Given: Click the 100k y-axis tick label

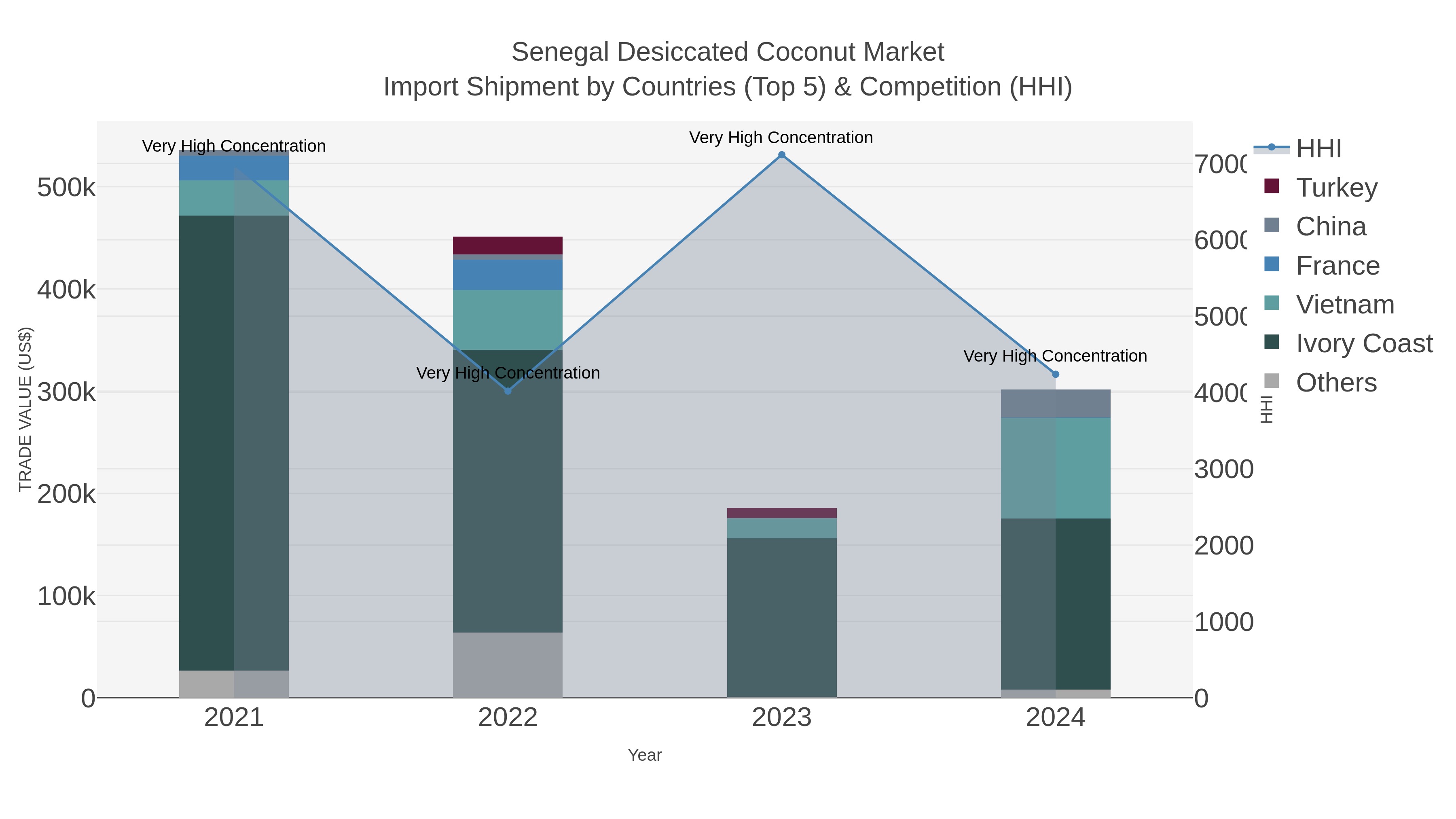Looking at the screenshot, I should 66,596.
